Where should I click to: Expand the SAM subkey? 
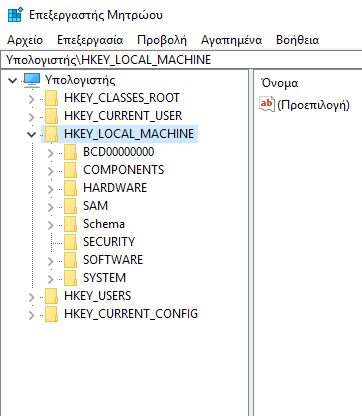(51, 207)
